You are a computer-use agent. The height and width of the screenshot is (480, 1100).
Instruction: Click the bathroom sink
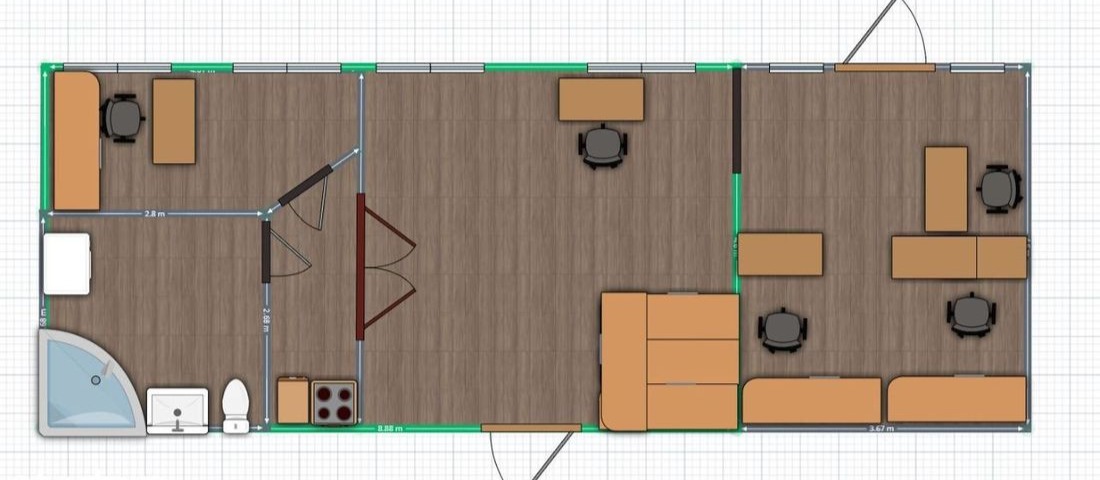pos(177,410)
